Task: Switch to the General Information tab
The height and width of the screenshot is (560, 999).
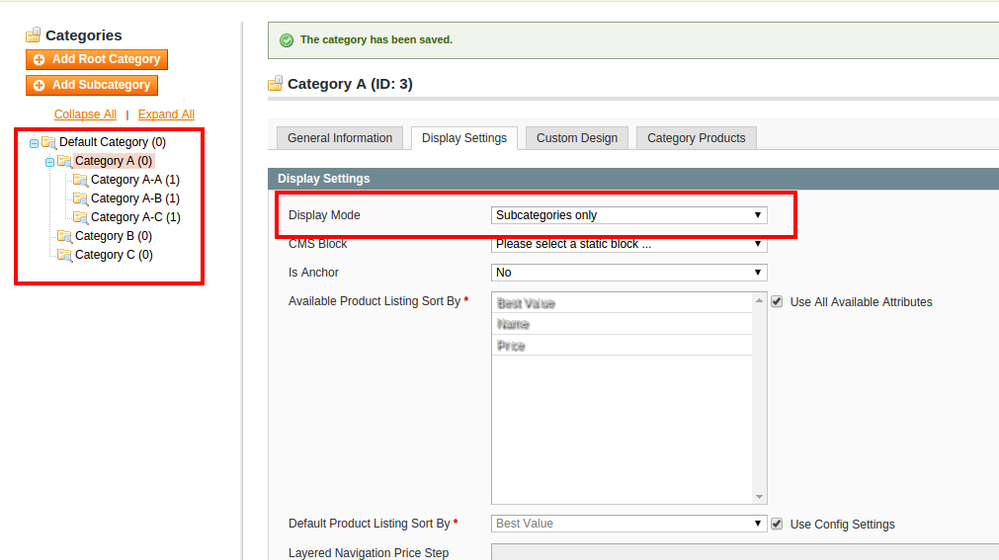Action: click(340, 138)
